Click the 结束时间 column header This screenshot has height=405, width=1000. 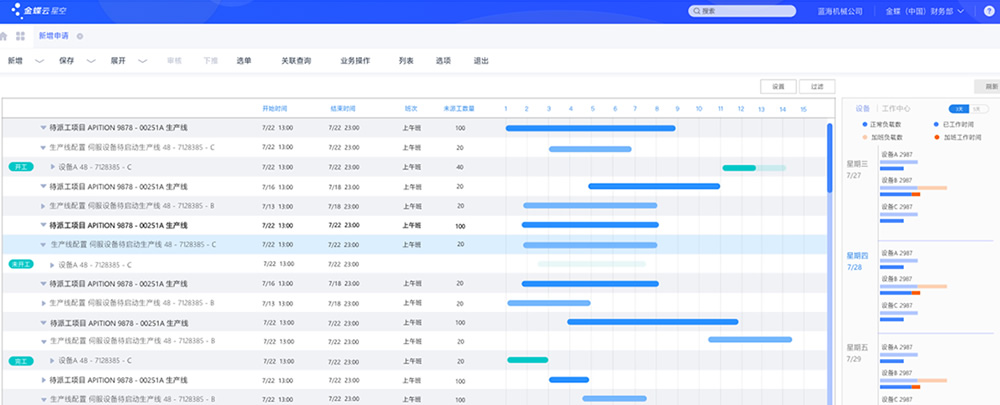pos(343,109)
